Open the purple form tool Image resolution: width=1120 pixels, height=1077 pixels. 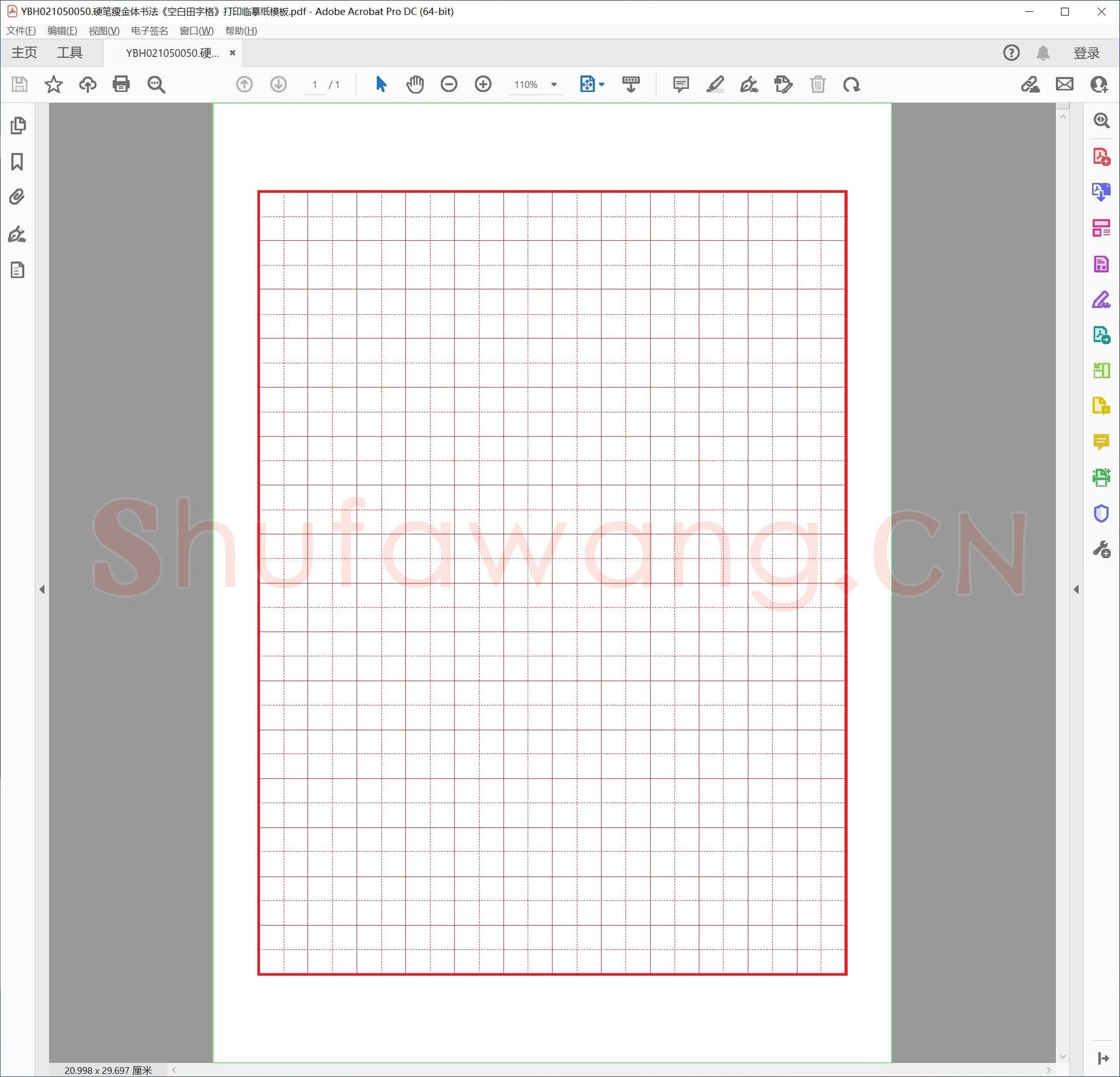click(1101, 264)
